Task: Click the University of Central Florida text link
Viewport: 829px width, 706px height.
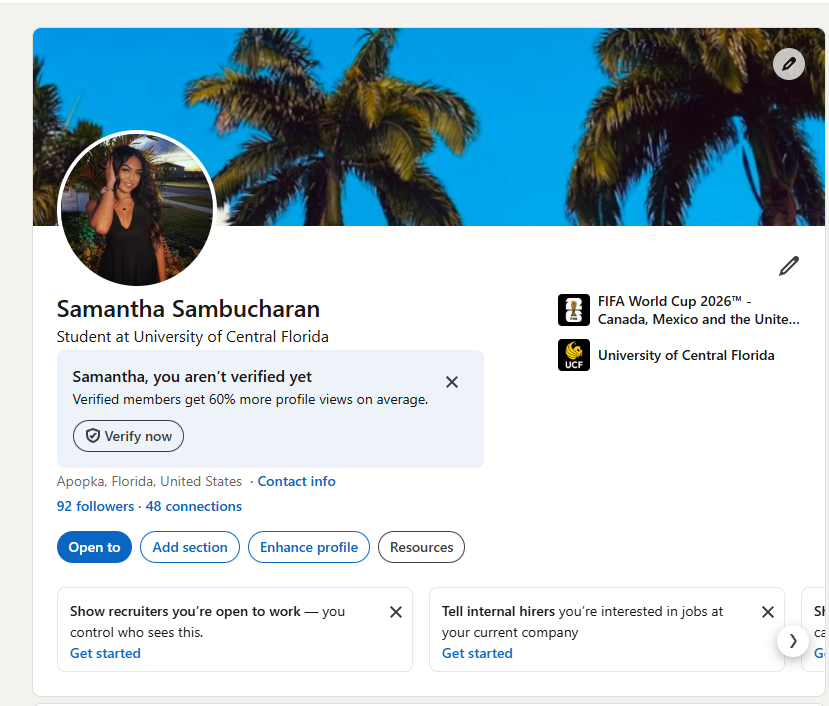Action: tap(686, 355)
